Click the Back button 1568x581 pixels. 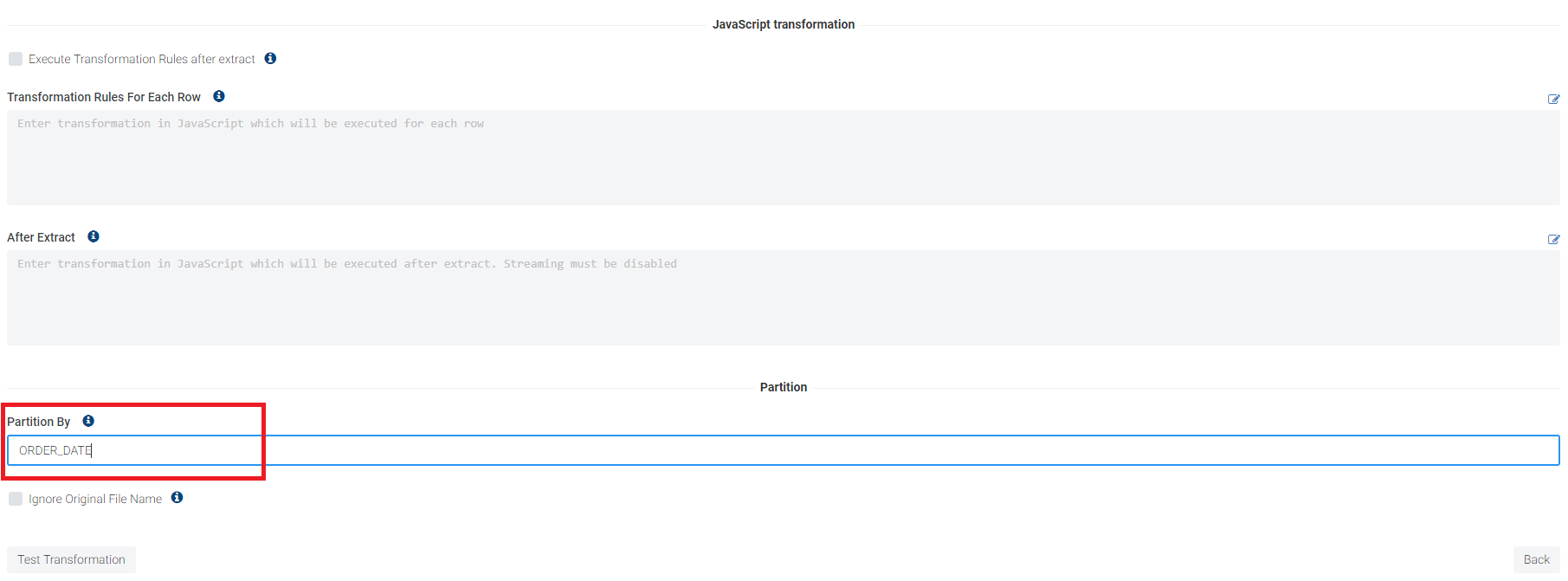point(1536,559)
